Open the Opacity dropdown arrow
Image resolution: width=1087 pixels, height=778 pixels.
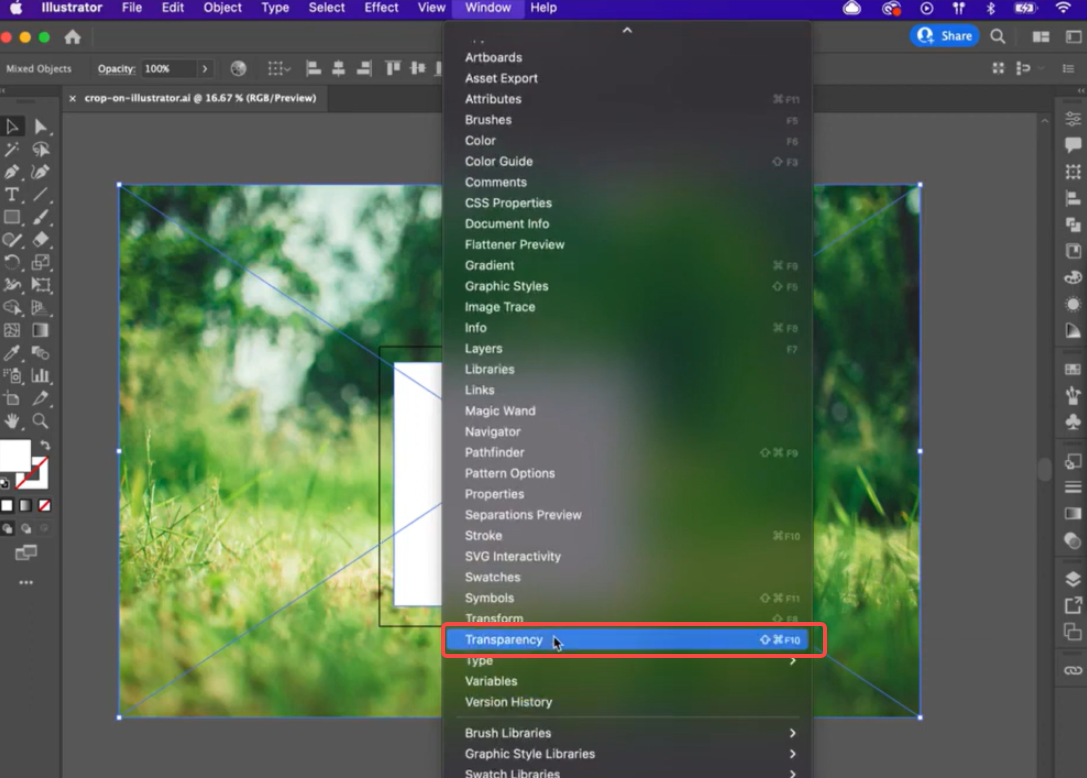tap(205, 69)
